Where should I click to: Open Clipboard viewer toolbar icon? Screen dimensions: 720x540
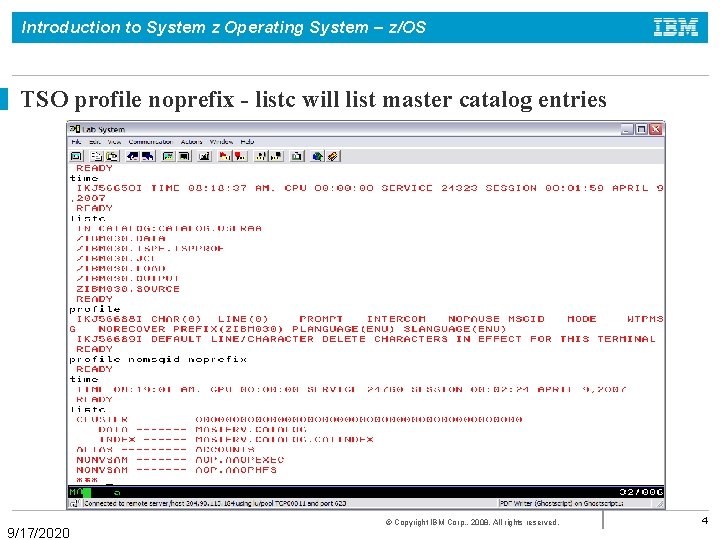click(297, 156)
